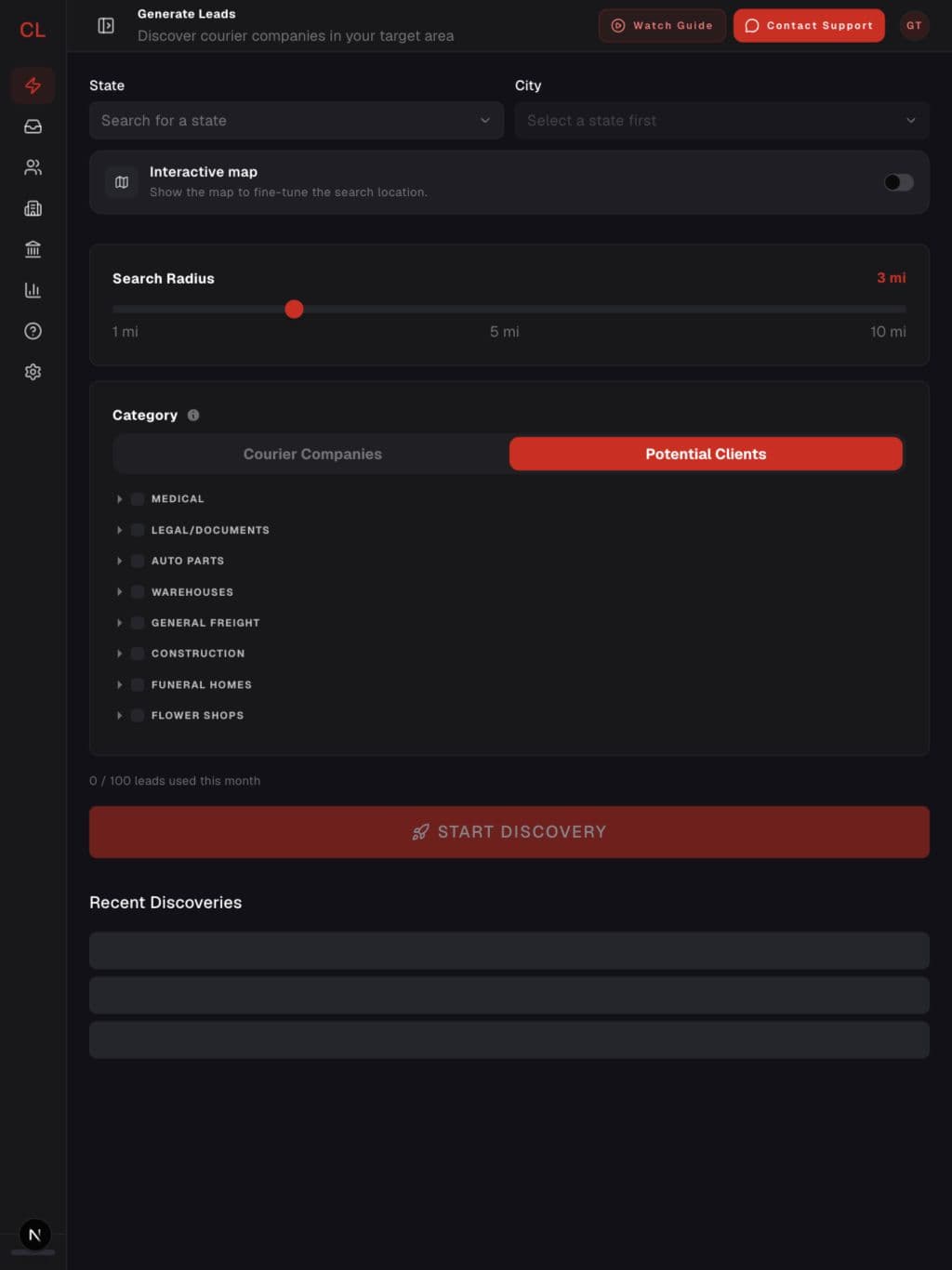The width and height of the screenshot is (952, 1270).
Task: Open the bank landmark sidebar icon
Action: (33, 249)
